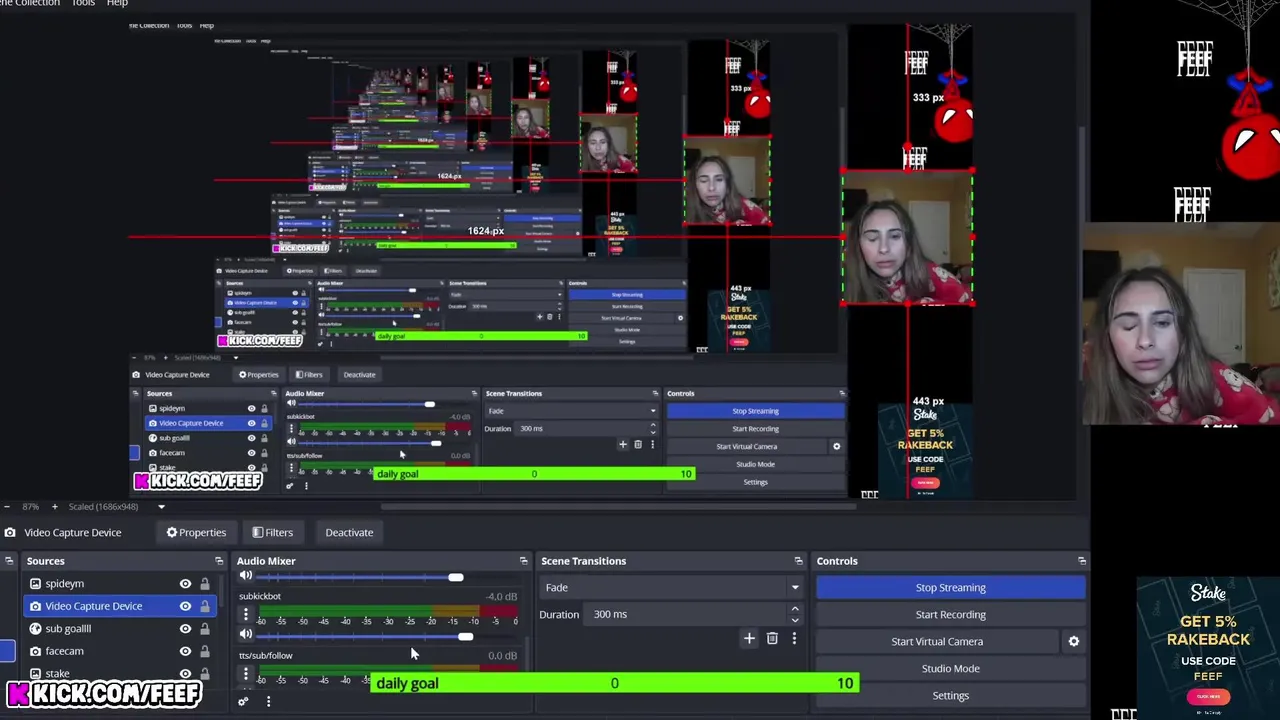Increase transition duration with up arrow

coord(795,609)
